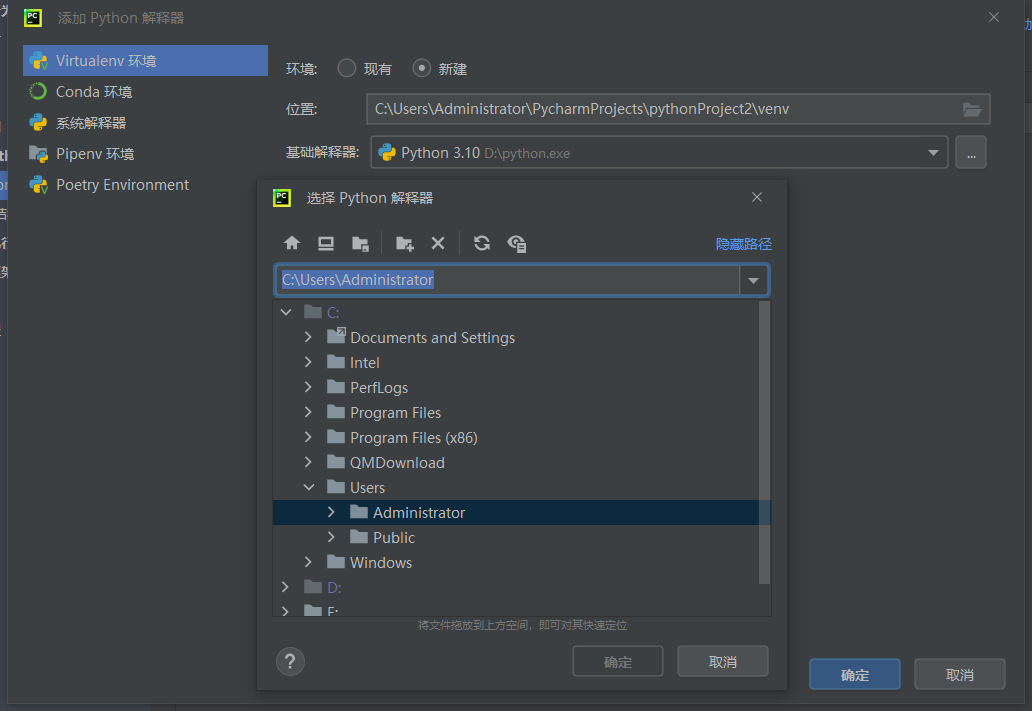Expand the QMDownload folder
1032x711 pixels.
click(x=308, y=462)
